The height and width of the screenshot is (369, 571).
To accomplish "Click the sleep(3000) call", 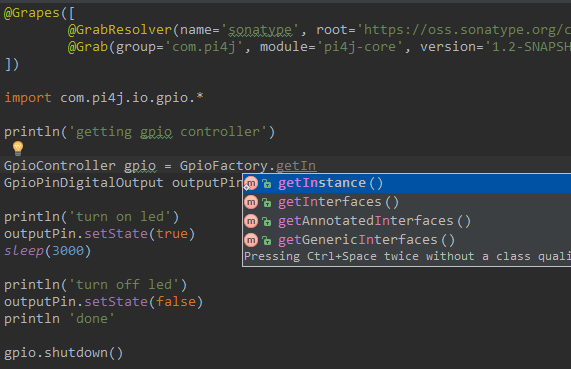I will 47,251.
